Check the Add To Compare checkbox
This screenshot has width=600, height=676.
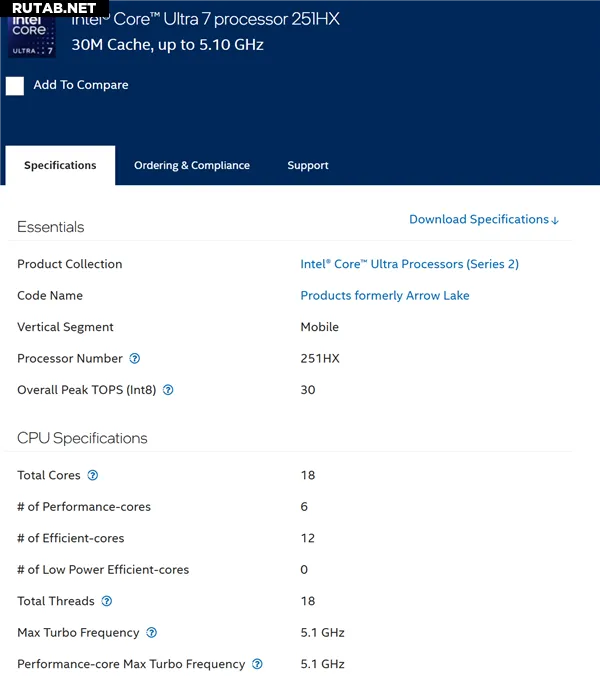tap(15, 86)
